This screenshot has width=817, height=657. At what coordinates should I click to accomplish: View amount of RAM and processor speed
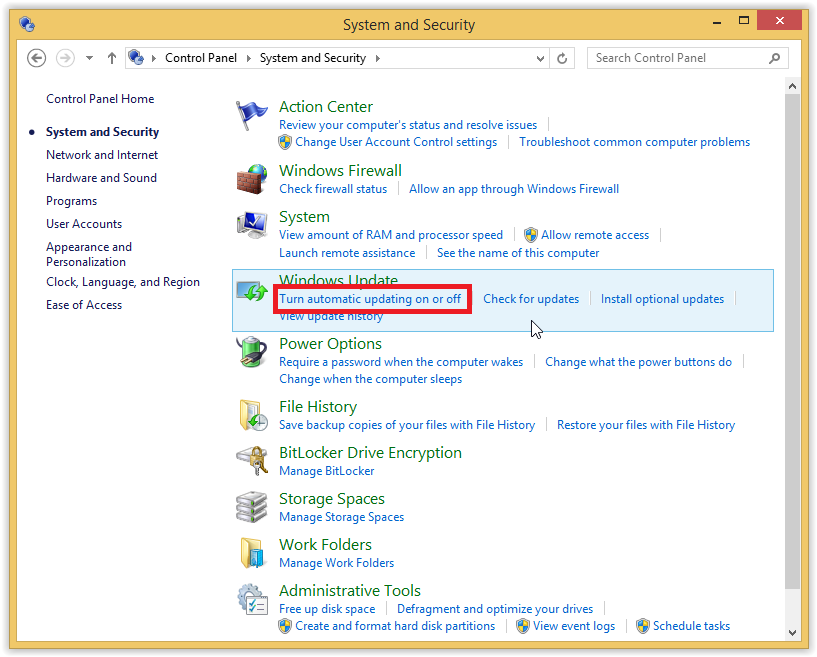(x=391, y=235)
